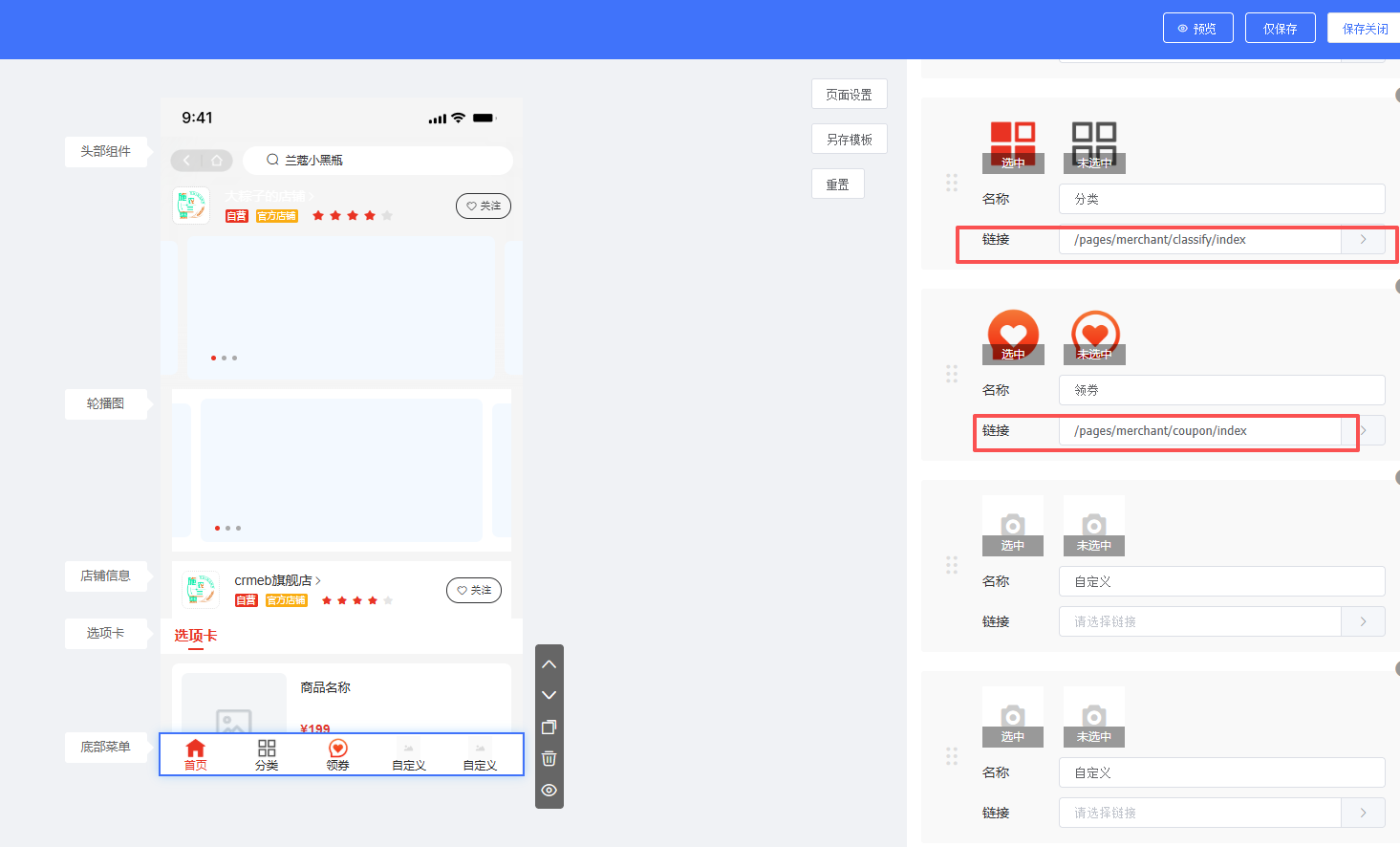The image size is (1400, 847).
Task: Delete the selected component with the trash icon
Action: [549, 758]
